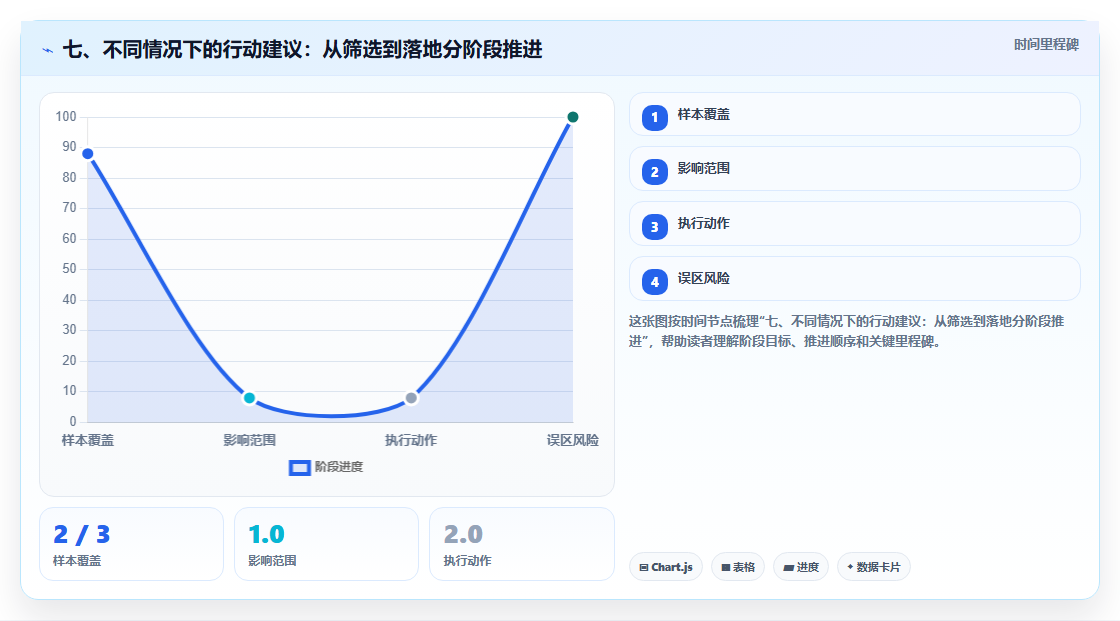Click the number 3 badge for 执行动作
1120x621 pixels.
[654, 227]
